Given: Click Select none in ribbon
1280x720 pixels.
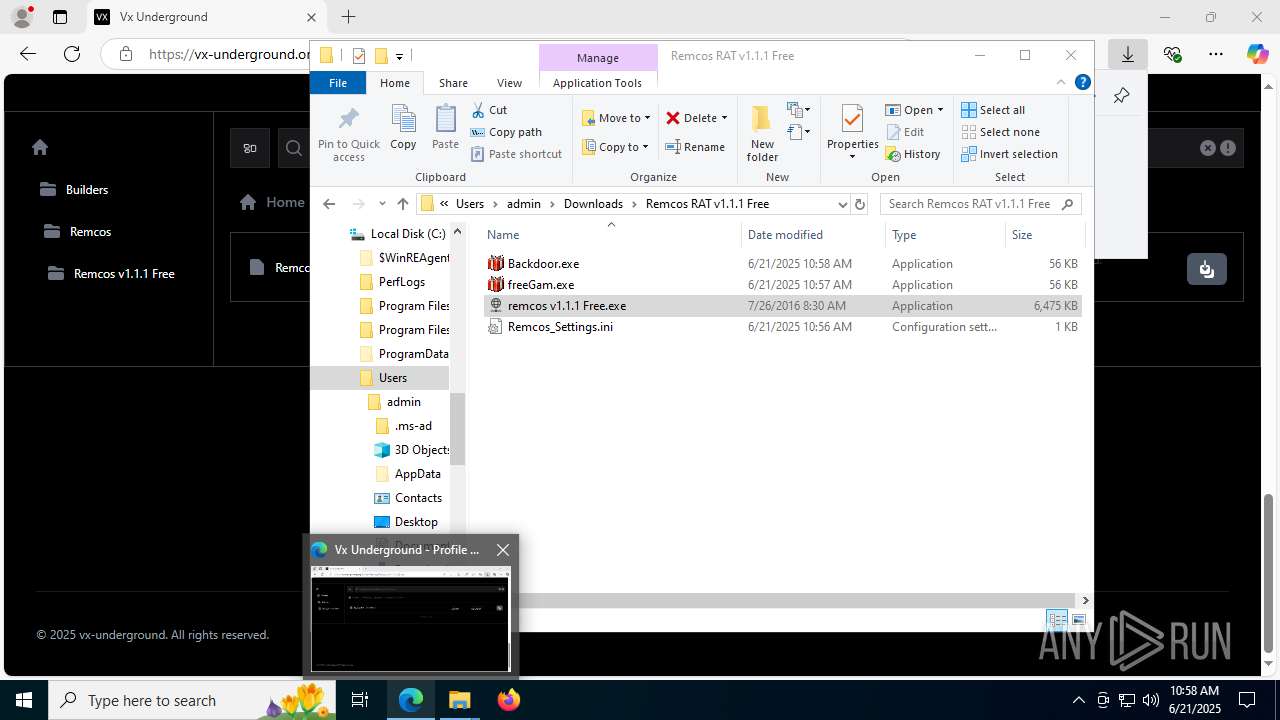Looking at the screenshot, I should pyautogui.click(x=1000, y=132).
